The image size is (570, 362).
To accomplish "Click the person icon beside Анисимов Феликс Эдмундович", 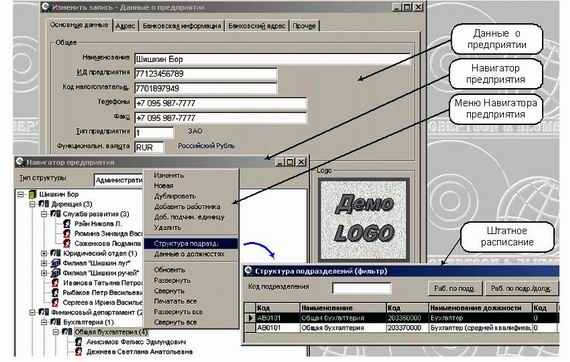I will (x=78, y=342).
